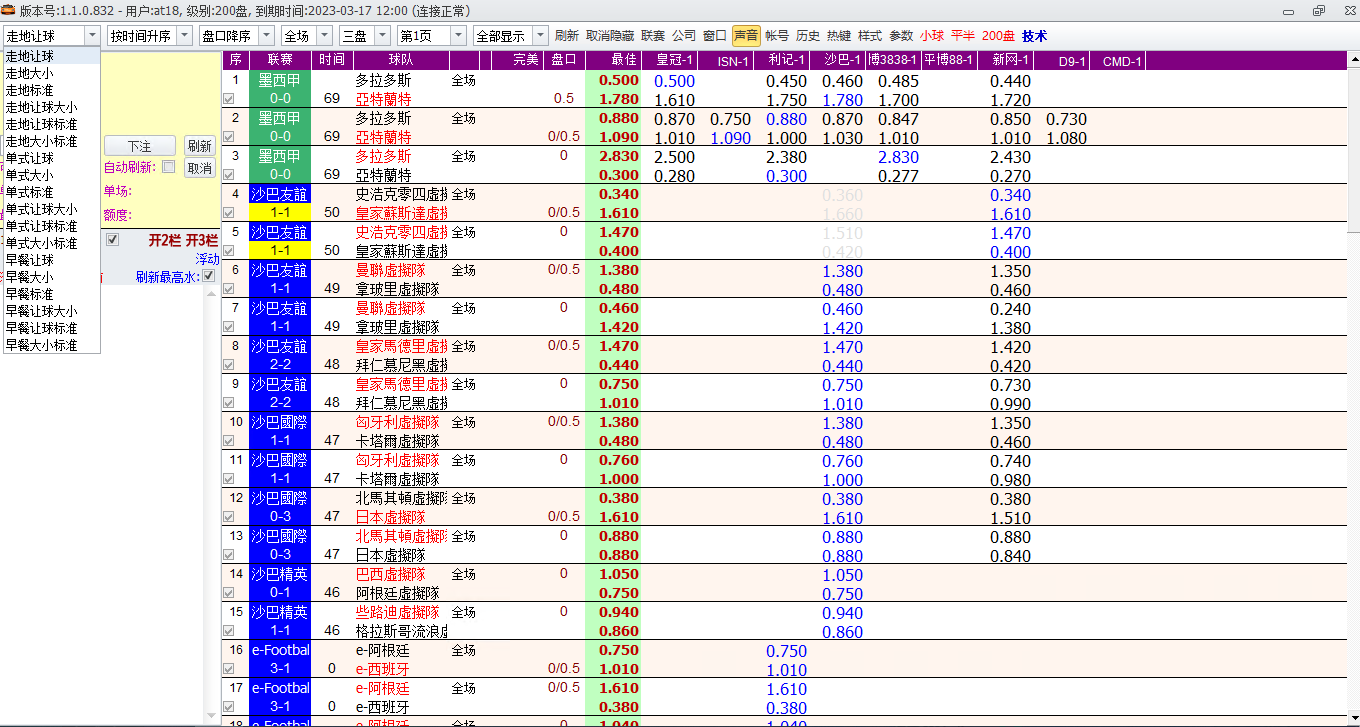Toggle the 声音 sound button
Viewport: 1360px width, 727px height.
pos(746,36)
